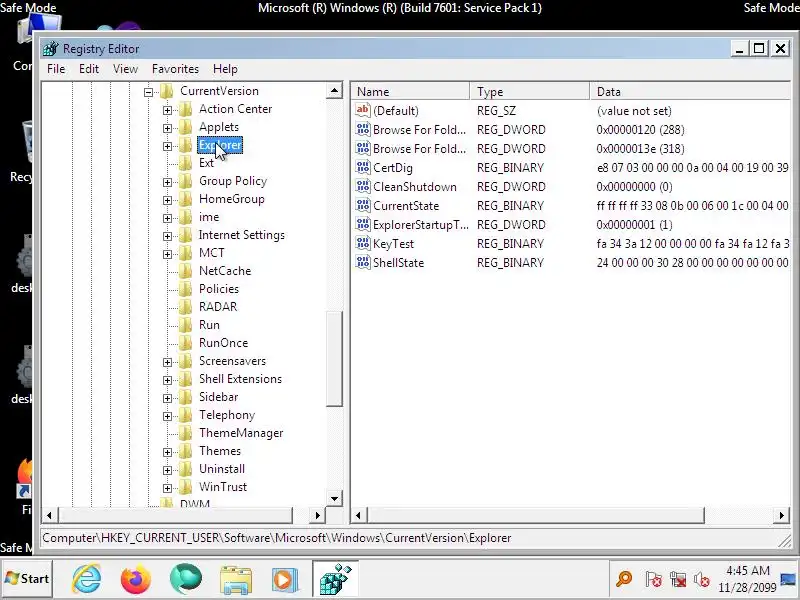The height and width of the screenshot is (600, 800).
Task: Click the NetCache folder icon
Action: (185, 271)
